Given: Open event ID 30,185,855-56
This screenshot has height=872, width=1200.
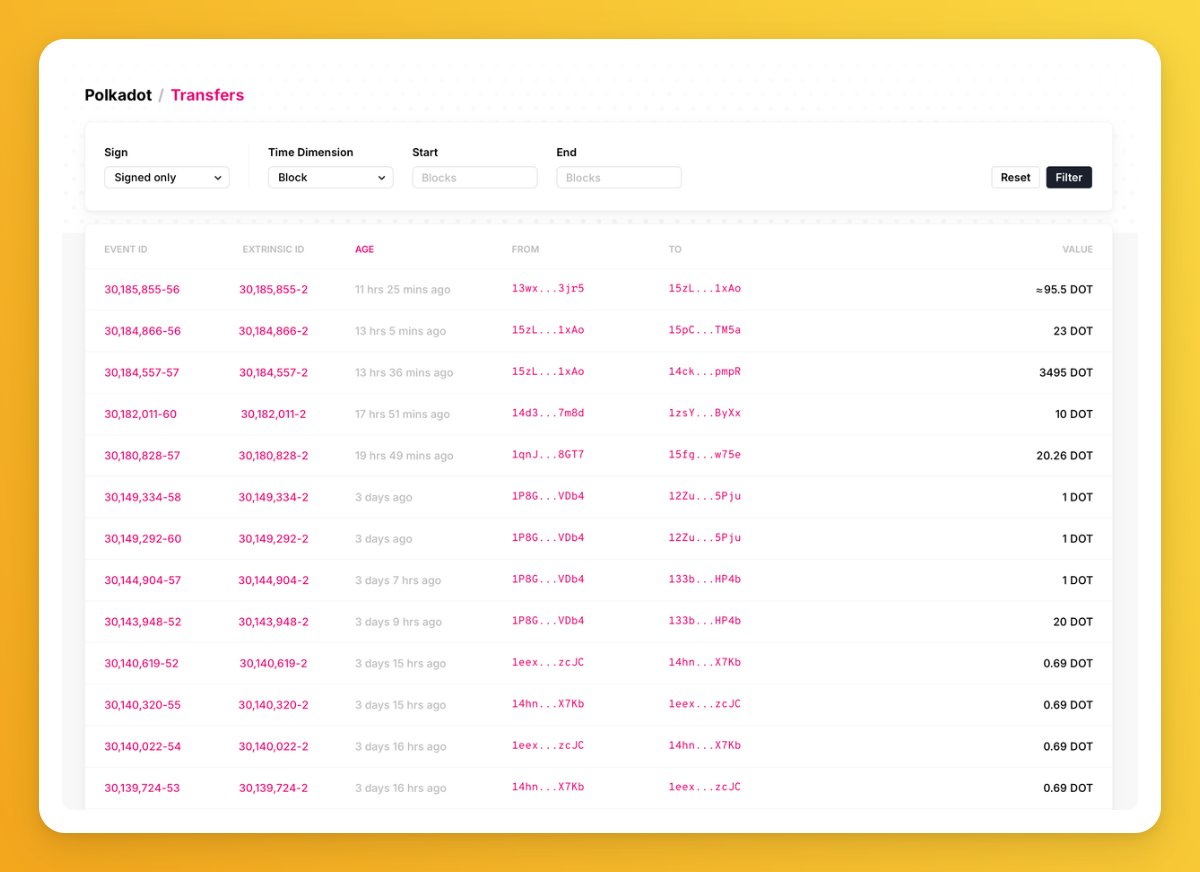Looking at the screenshot, I should point(142,290).
